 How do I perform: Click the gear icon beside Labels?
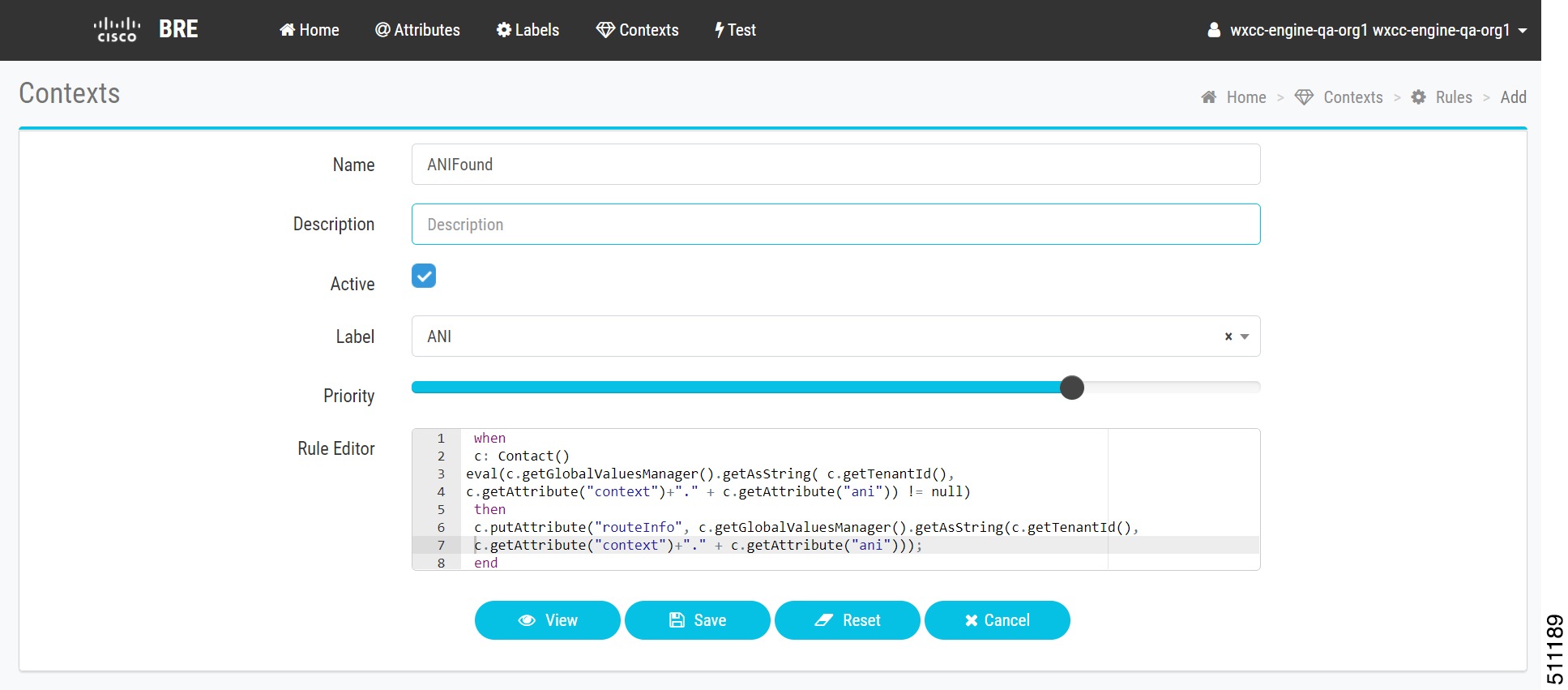pos(504,30)
